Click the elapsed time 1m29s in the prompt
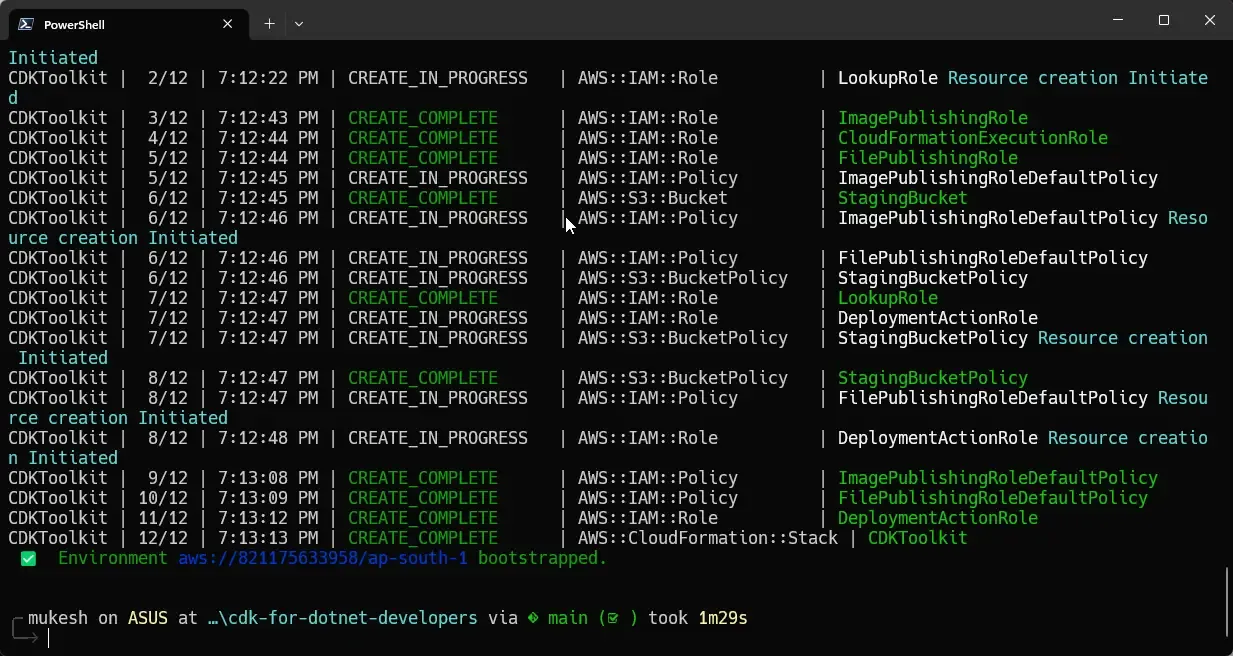 (x=721, y=617)
